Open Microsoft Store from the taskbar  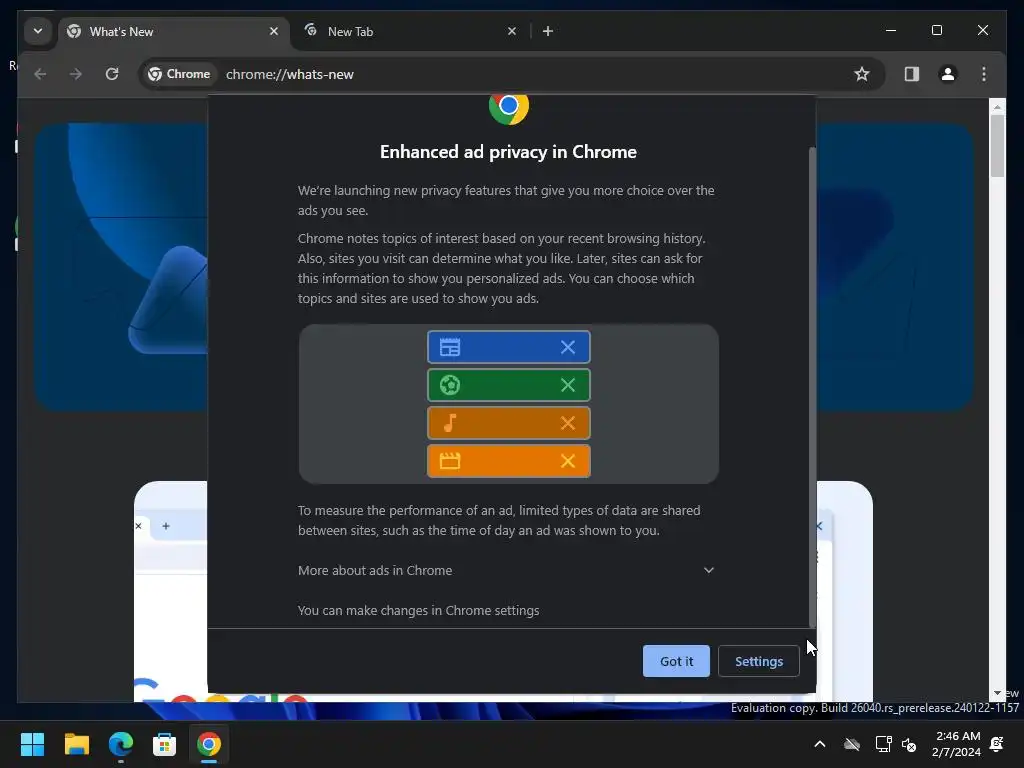point(165,744)
